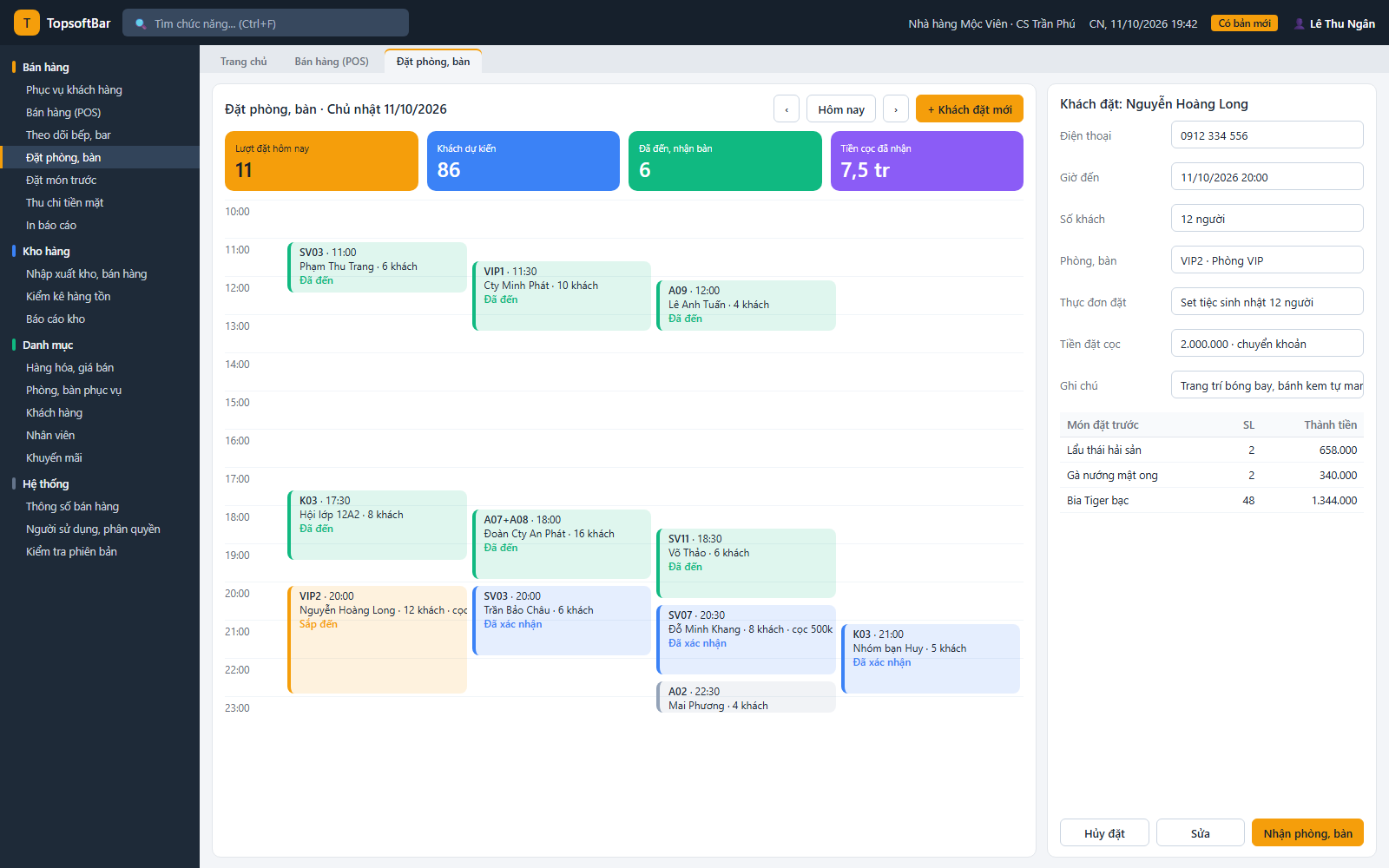Click the Ghi chú note field
1389x868 pixels.
[x=1267, y=385]
